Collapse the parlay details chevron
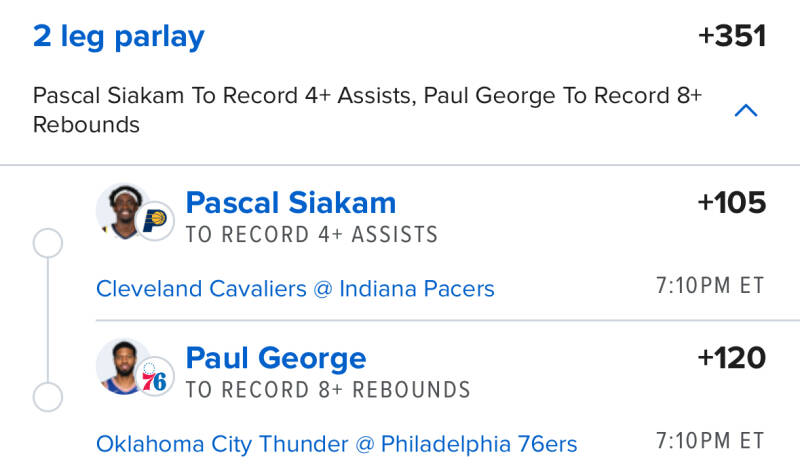800x472 pixels. point(745,111)
